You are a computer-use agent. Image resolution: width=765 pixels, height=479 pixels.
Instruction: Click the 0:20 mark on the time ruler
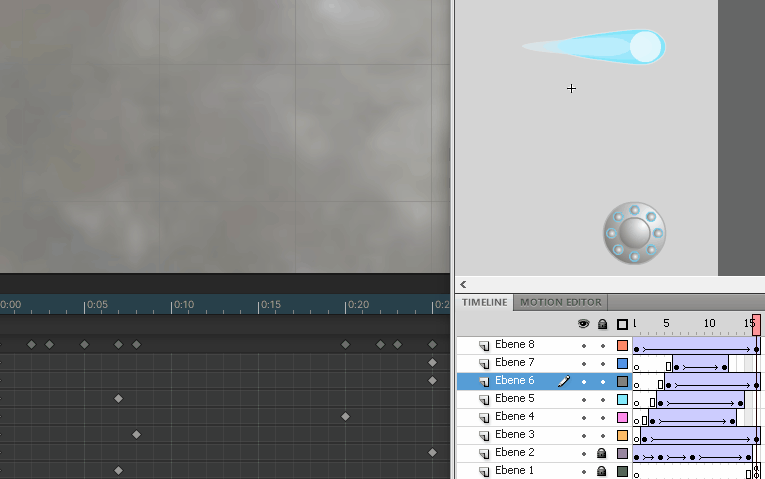[x=358, y=305]
